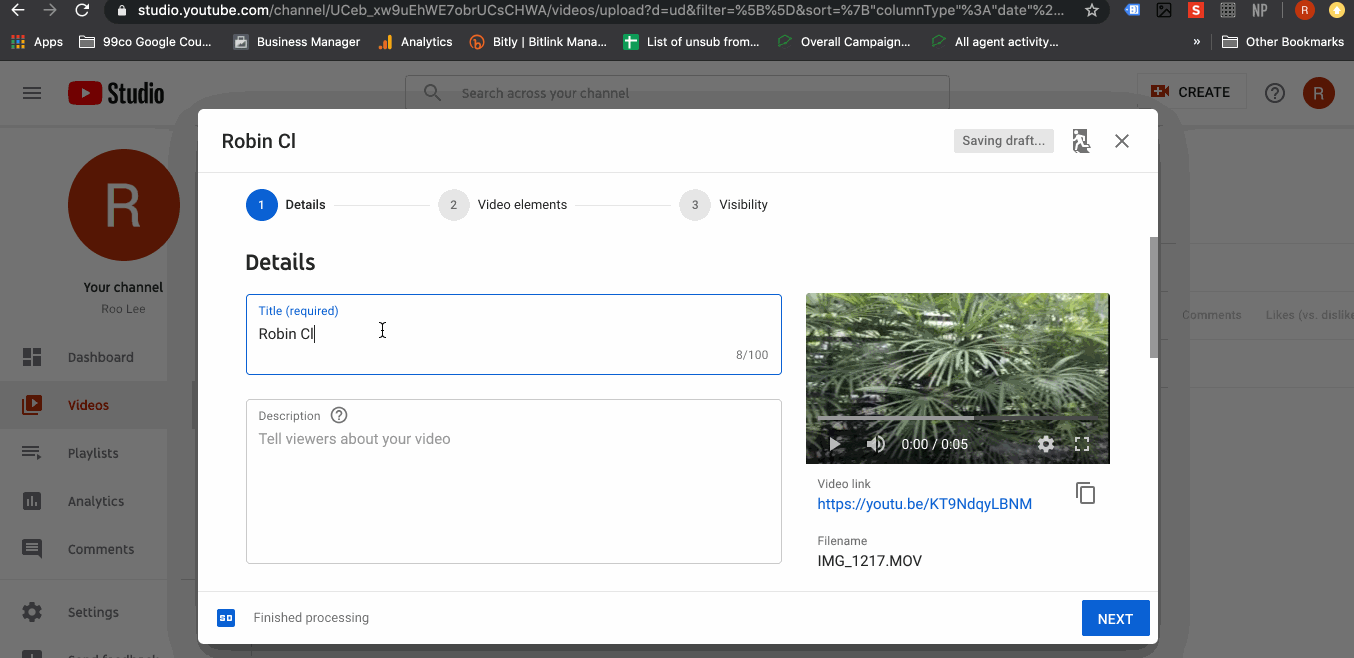This screenshot has width=1354, height=658.
Task: Open the help question mark icon
Action: click(1274, 93)
